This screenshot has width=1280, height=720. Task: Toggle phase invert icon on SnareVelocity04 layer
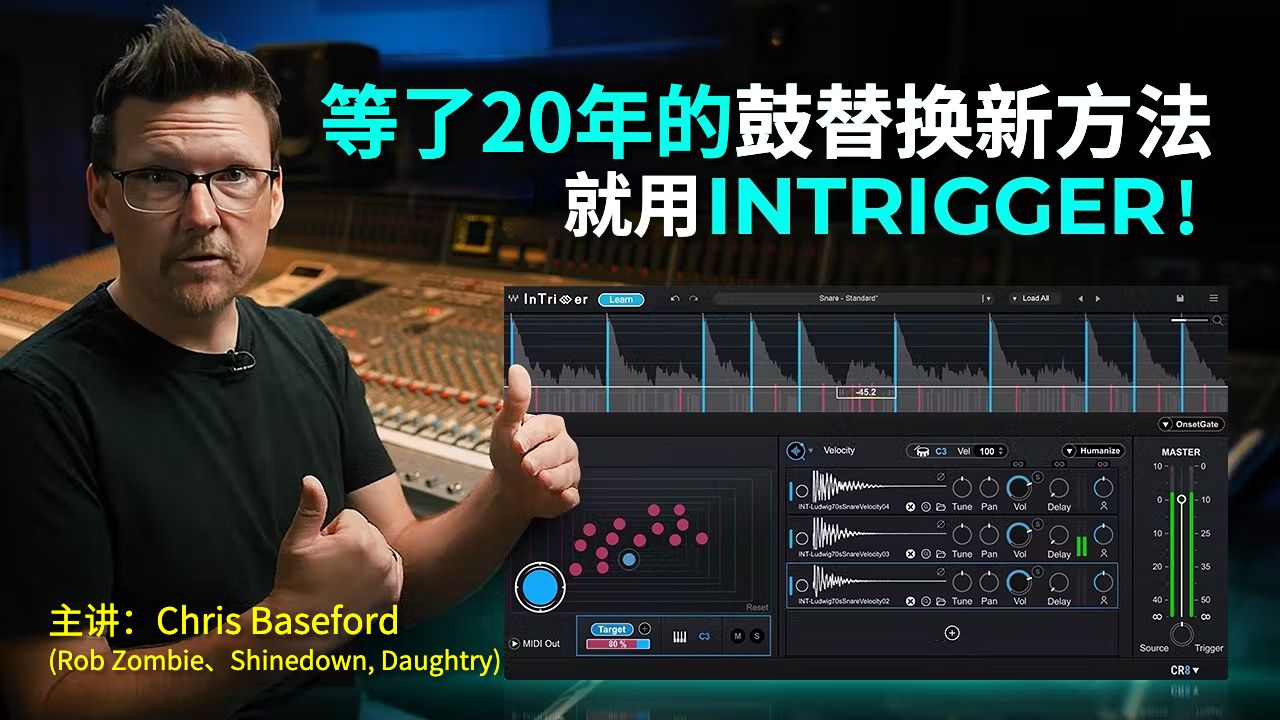[941, 477]
